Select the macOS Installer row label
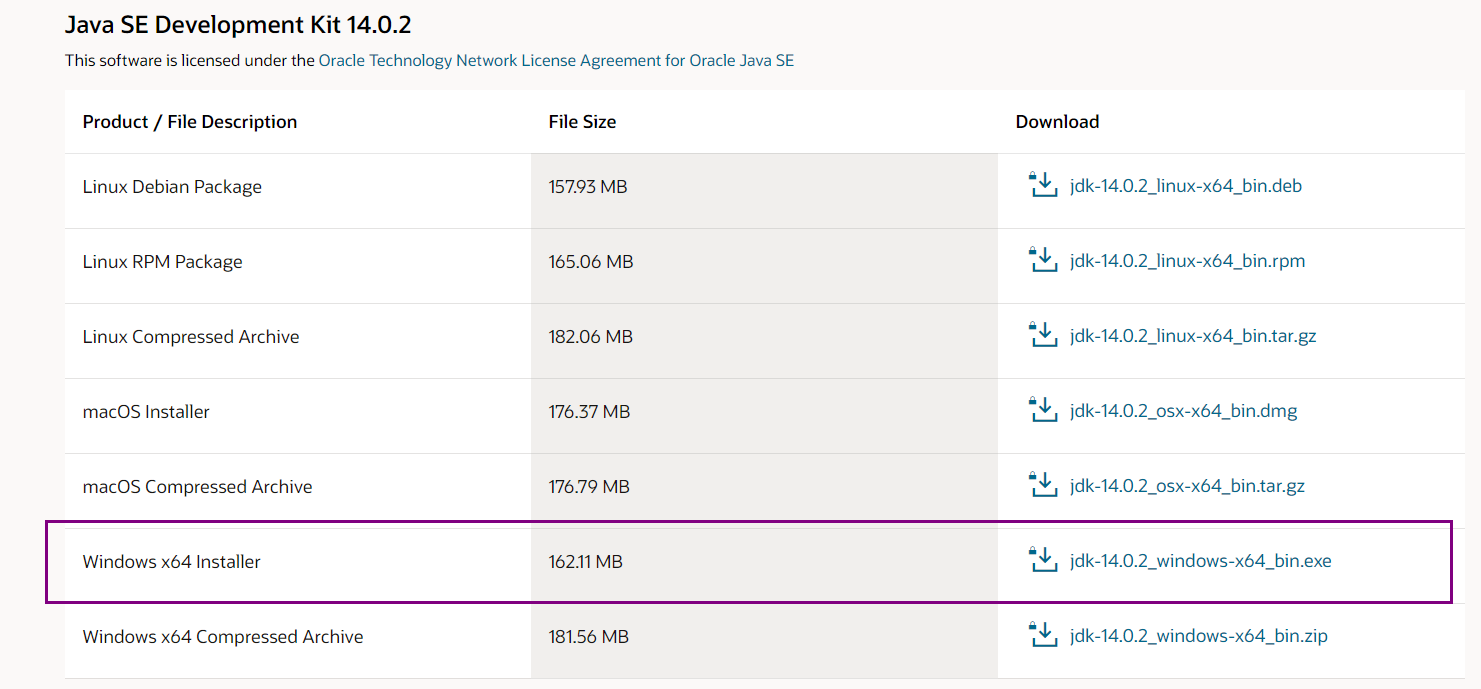Screen dimensions: 1481x689 click(146, 412)
